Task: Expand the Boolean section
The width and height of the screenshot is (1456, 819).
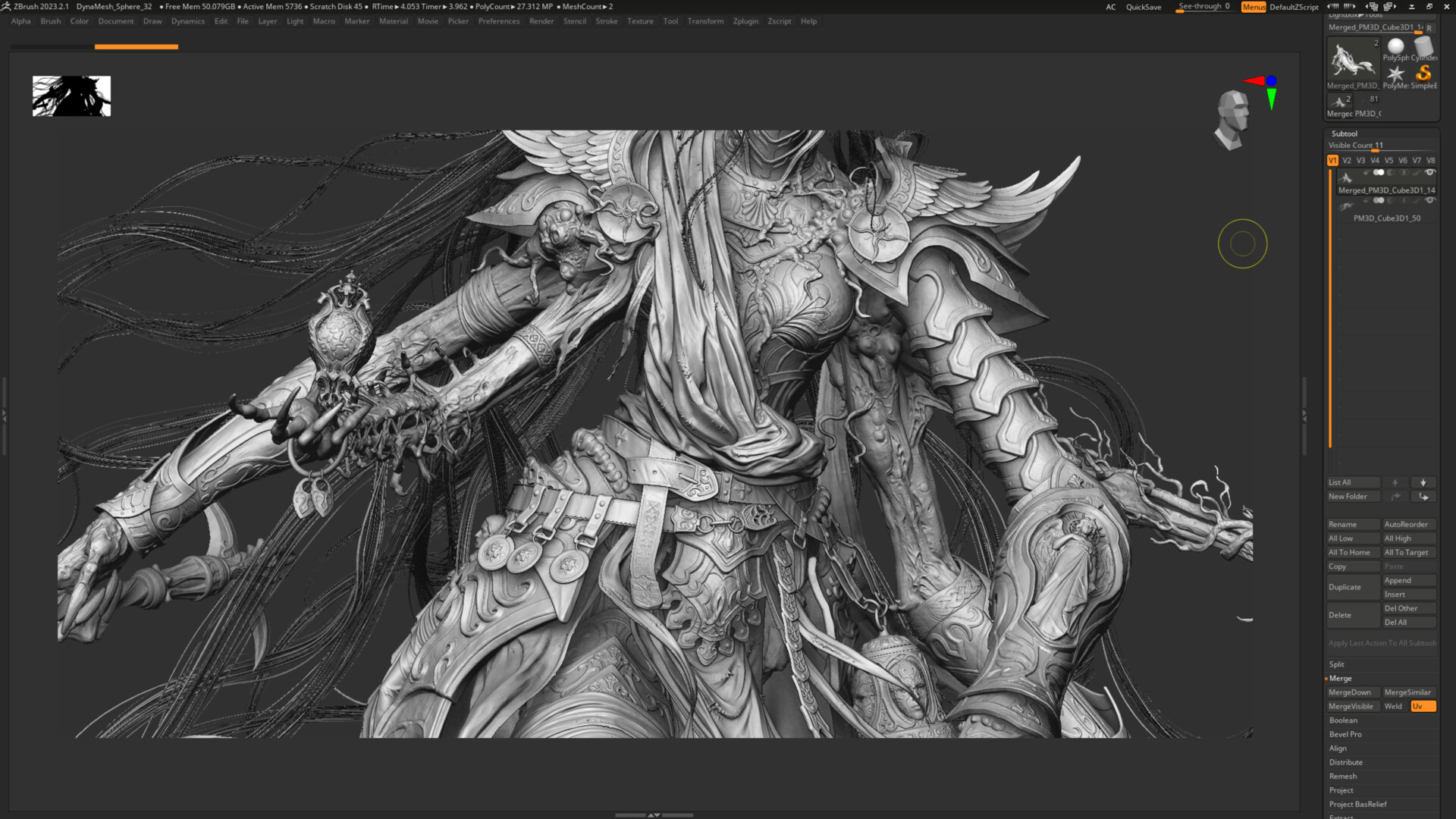Action: click(x=1343, y=720)
